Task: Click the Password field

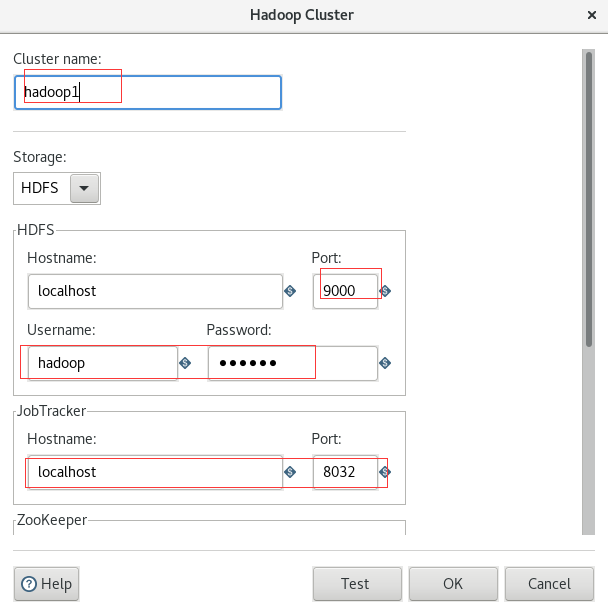Action: [293, 363]
